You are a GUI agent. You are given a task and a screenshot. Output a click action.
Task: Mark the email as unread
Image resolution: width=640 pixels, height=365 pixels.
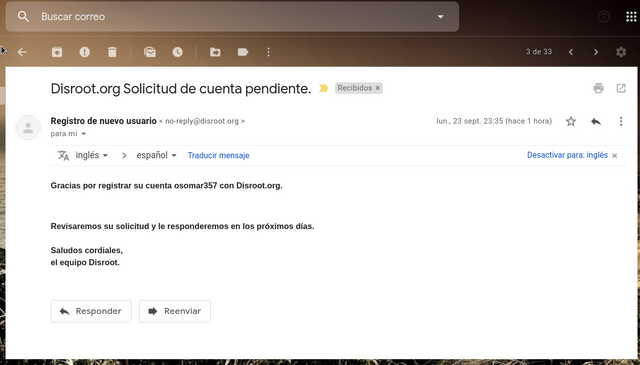tap(150, 52)
